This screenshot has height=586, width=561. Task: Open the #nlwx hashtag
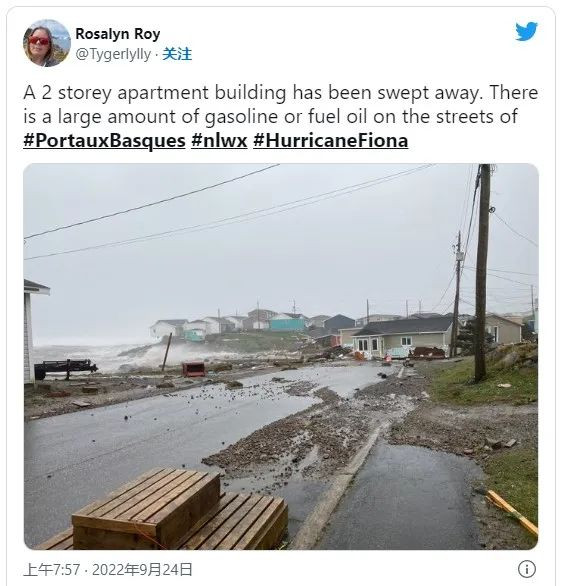pos(219,141)
